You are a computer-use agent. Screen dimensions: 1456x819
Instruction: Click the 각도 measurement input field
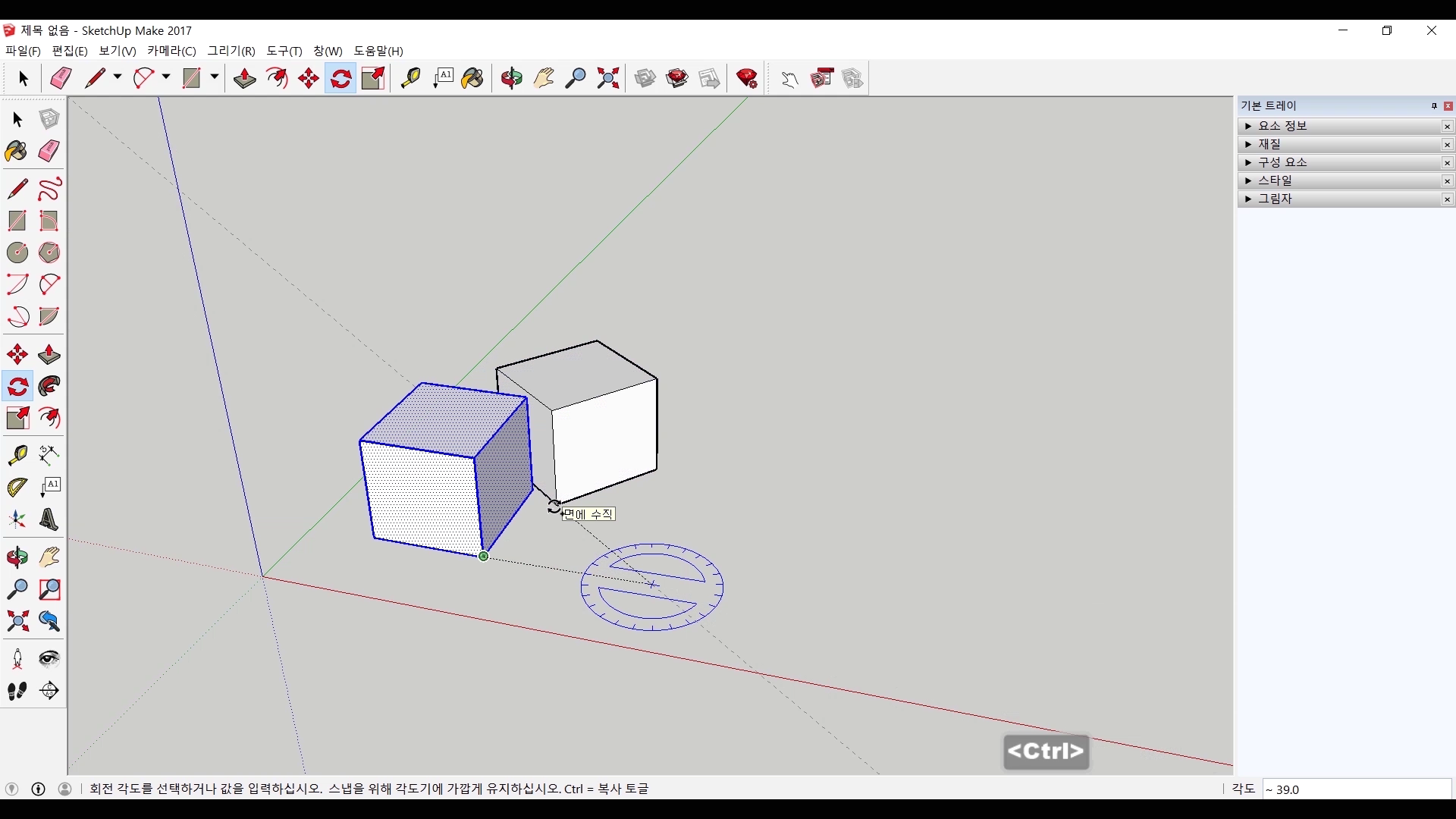[x=1356, y=789]
